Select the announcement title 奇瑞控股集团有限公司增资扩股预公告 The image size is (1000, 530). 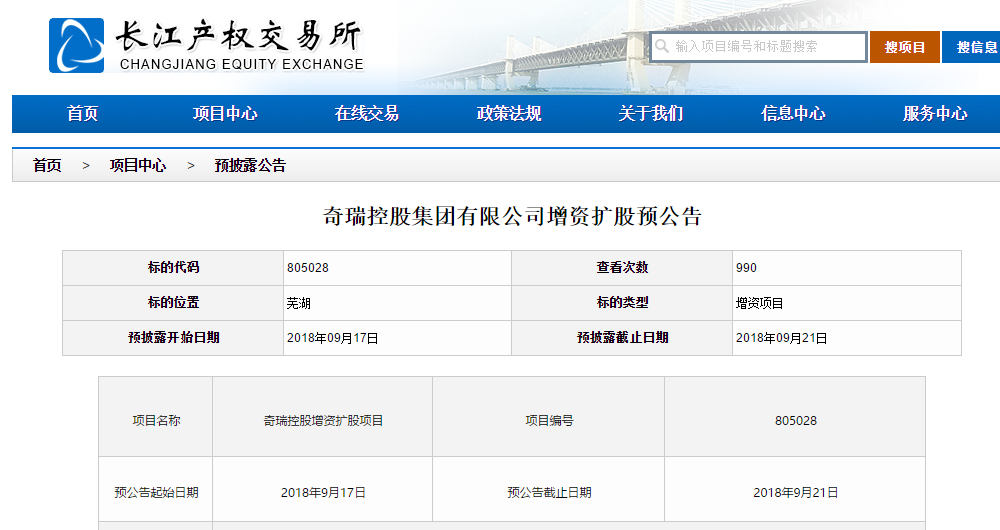512,216
